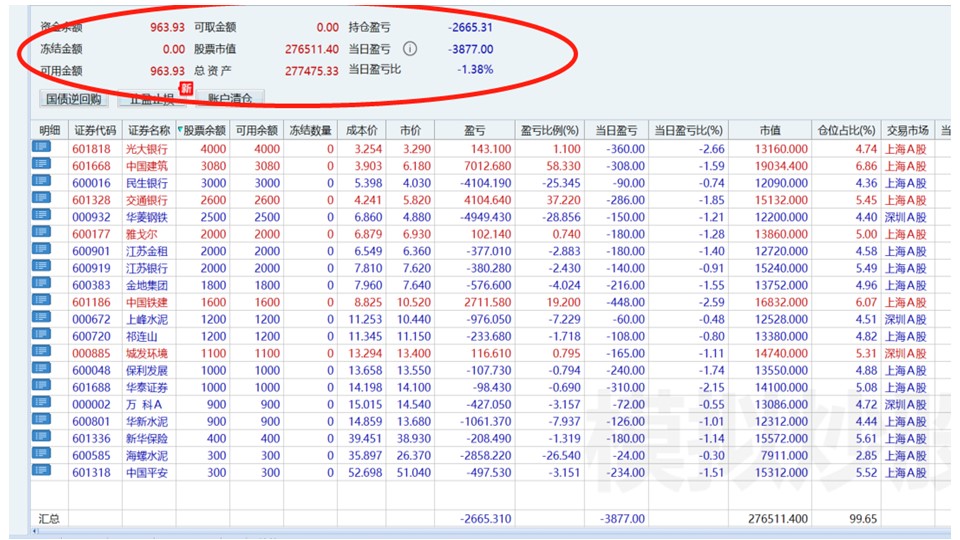Open detail icon for 金地集团 row
This screenshot has width=960, height=540.
[x=42, y=283]
